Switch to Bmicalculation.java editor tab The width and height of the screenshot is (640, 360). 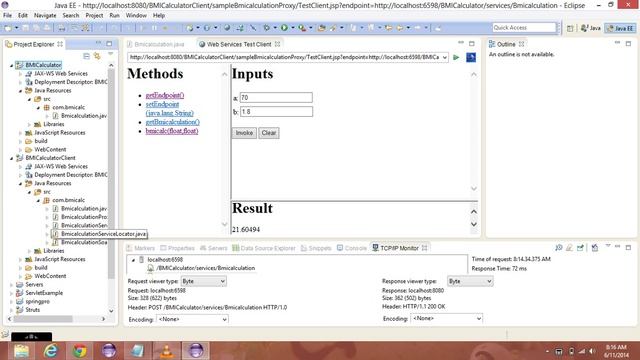(x=155, y=44)
